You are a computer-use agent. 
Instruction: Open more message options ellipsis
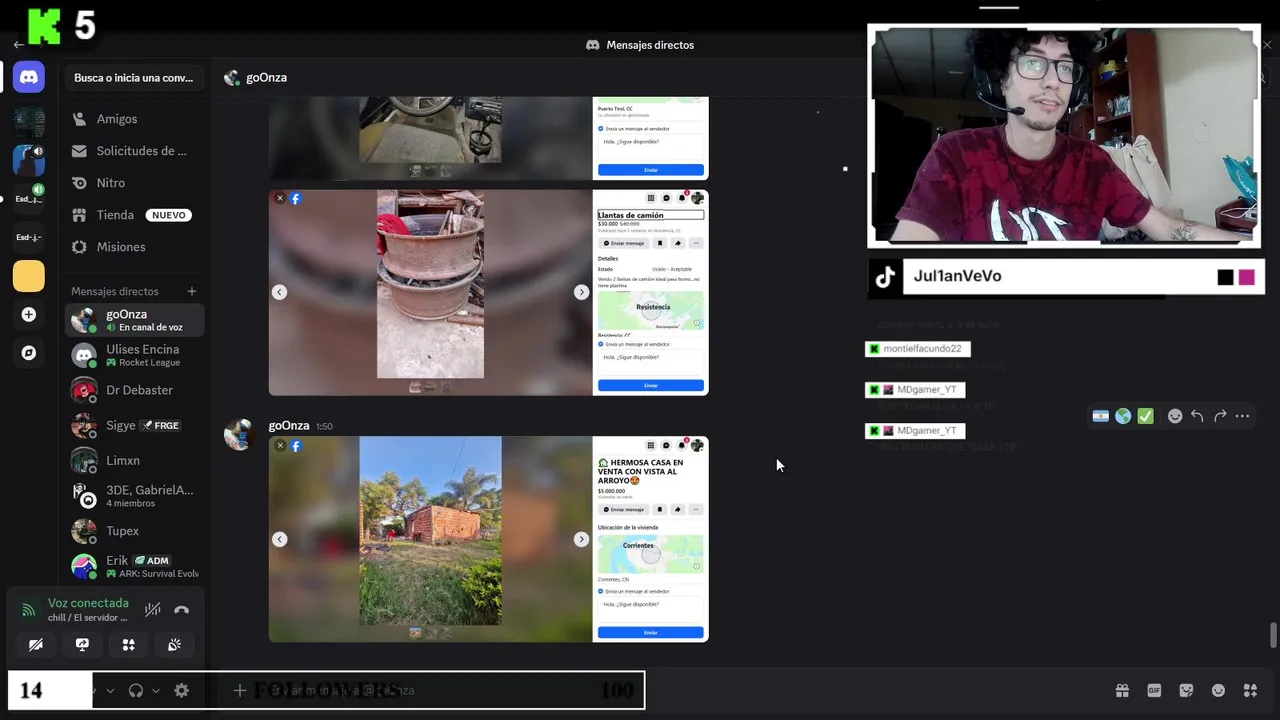1242,416
